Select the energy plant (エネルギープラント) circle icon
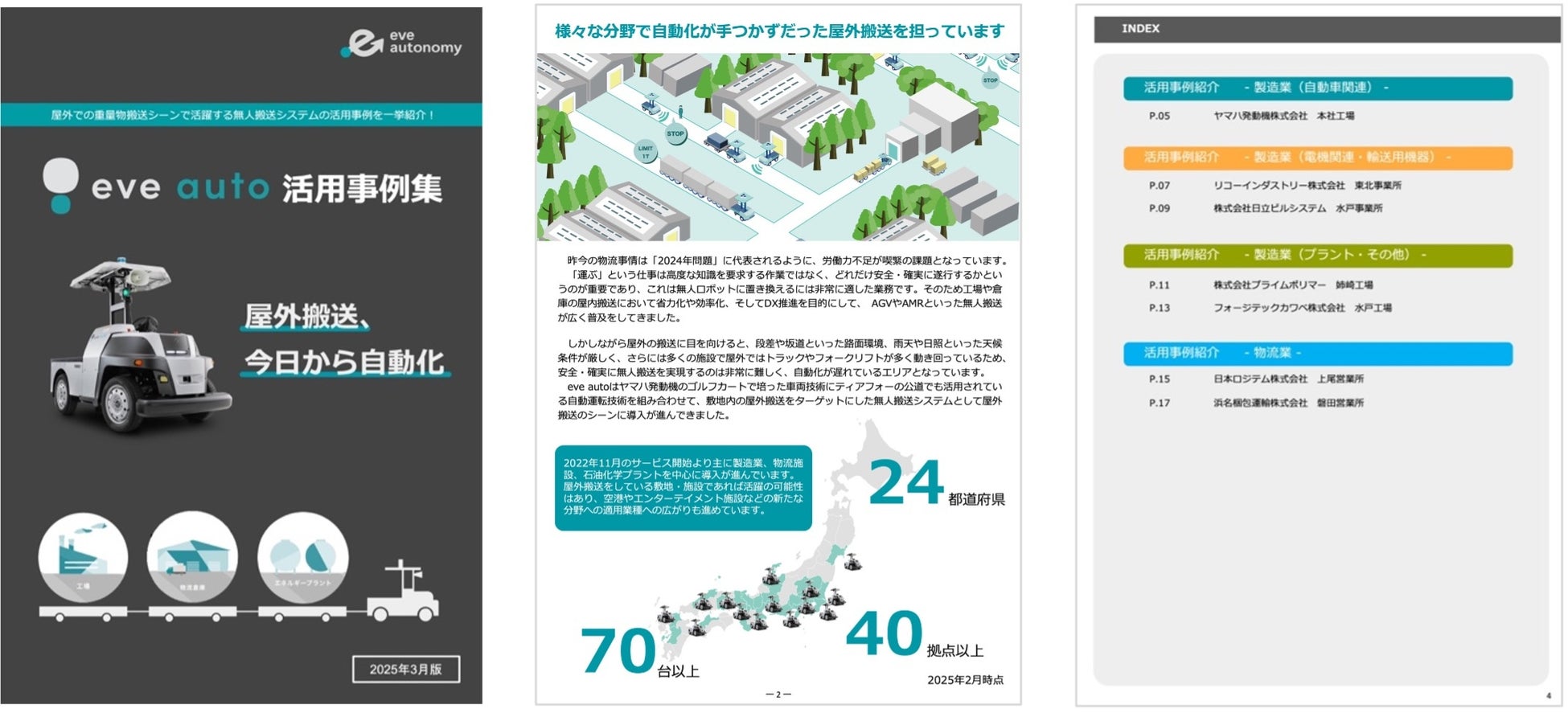Image resolution: width=1568 pixels, height=713 pixels. (302, 557)
